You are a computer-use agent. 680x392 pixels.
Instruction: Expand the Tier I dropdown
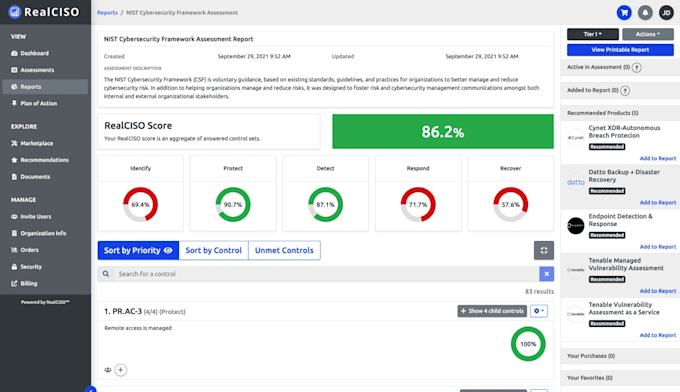593,34
